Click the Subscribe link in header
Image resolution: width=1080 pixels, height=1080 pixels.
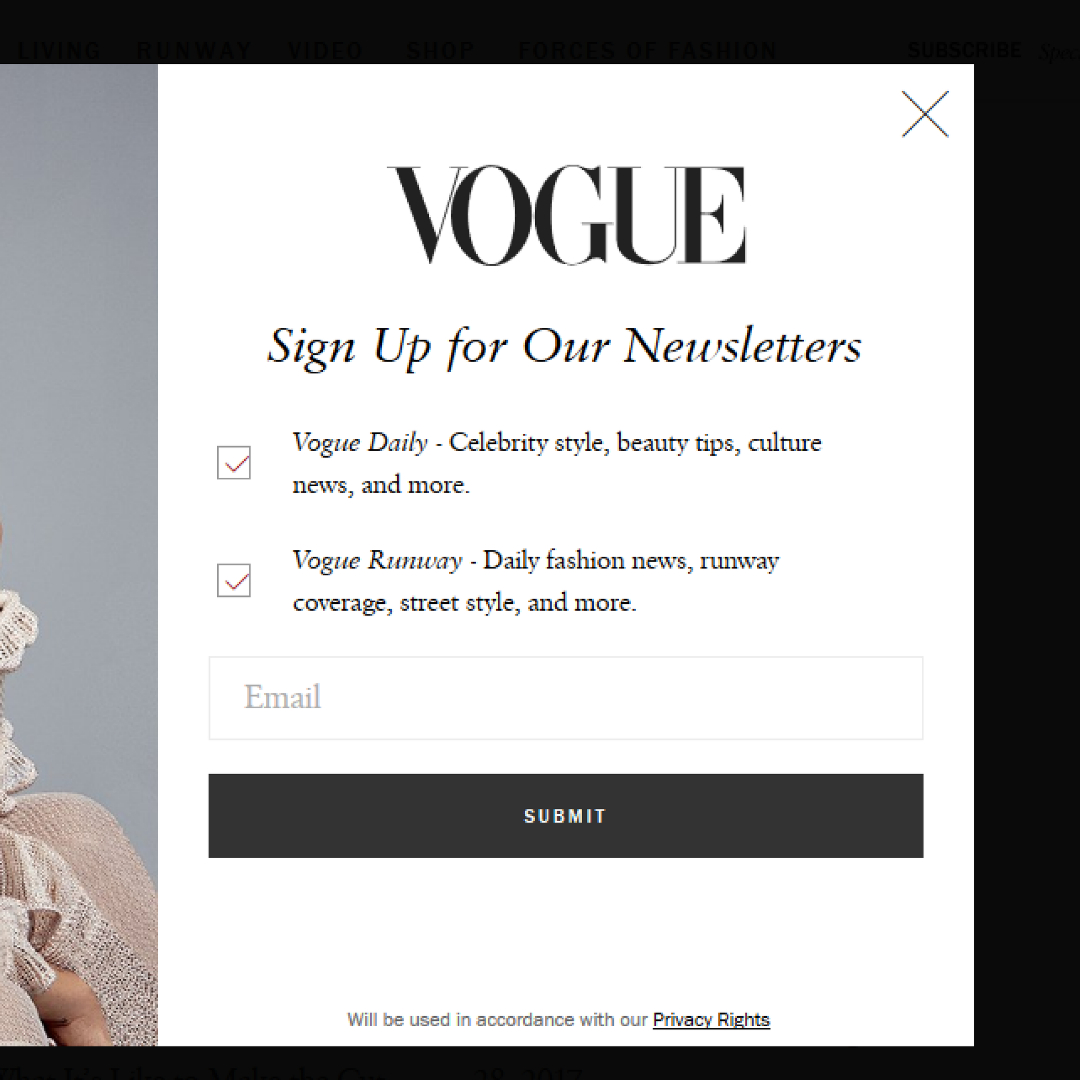(x=964, y=50)
